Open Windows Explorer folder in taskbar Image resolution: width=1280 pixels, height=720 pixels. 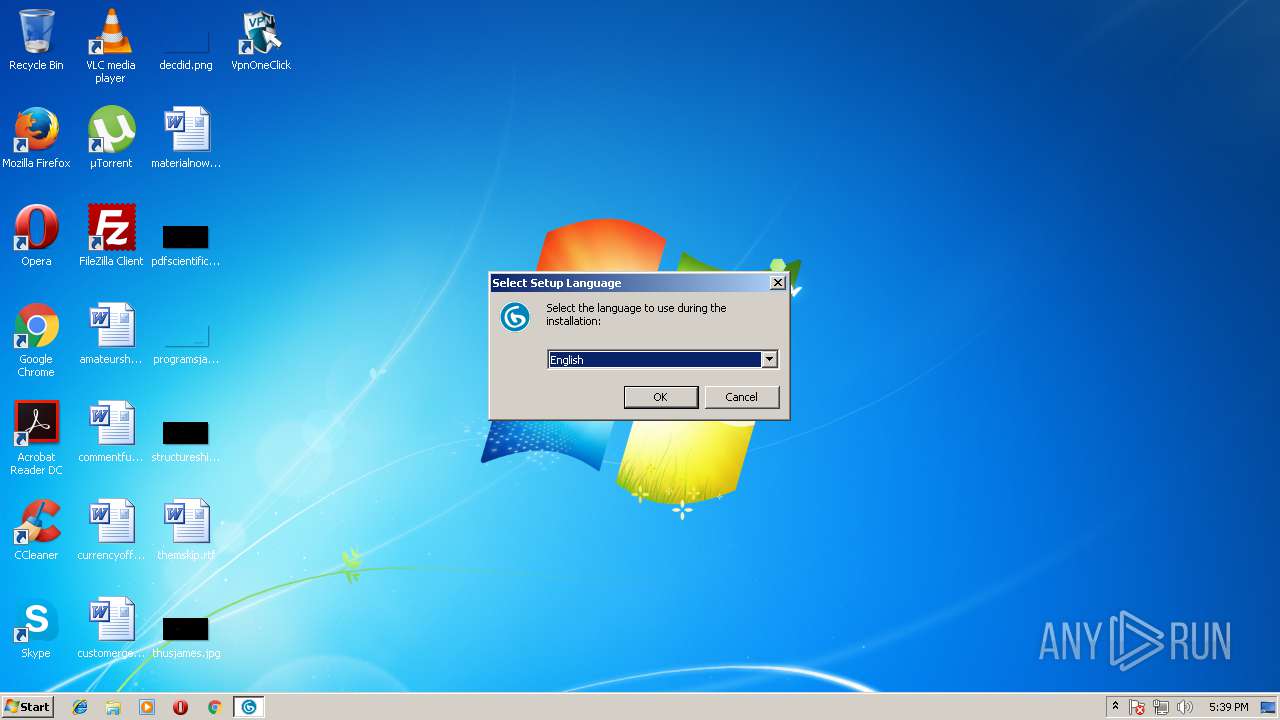click(113, 707)
